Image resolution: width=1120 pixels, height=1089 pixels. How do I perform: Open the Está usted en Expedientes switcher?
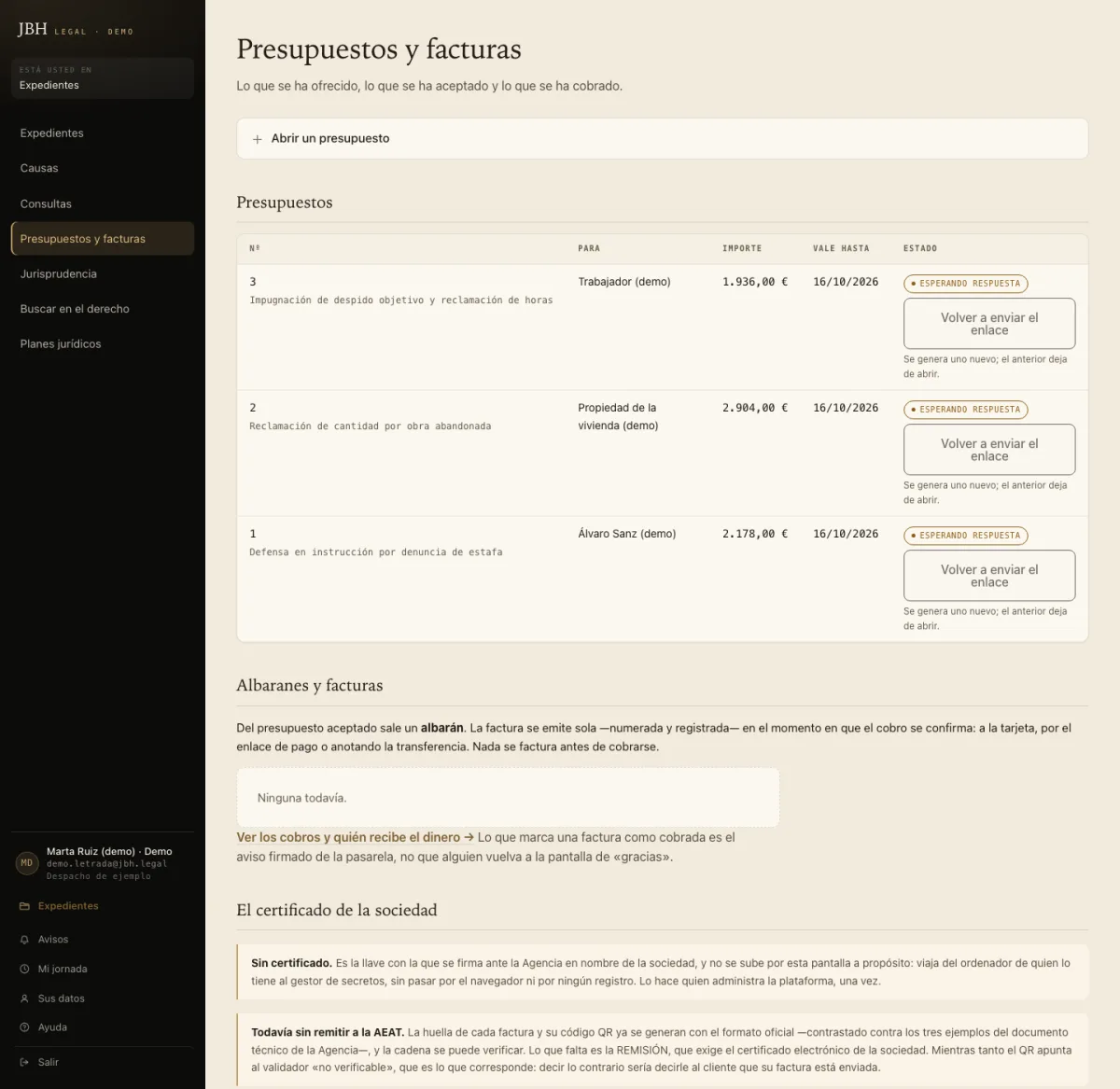103,78
